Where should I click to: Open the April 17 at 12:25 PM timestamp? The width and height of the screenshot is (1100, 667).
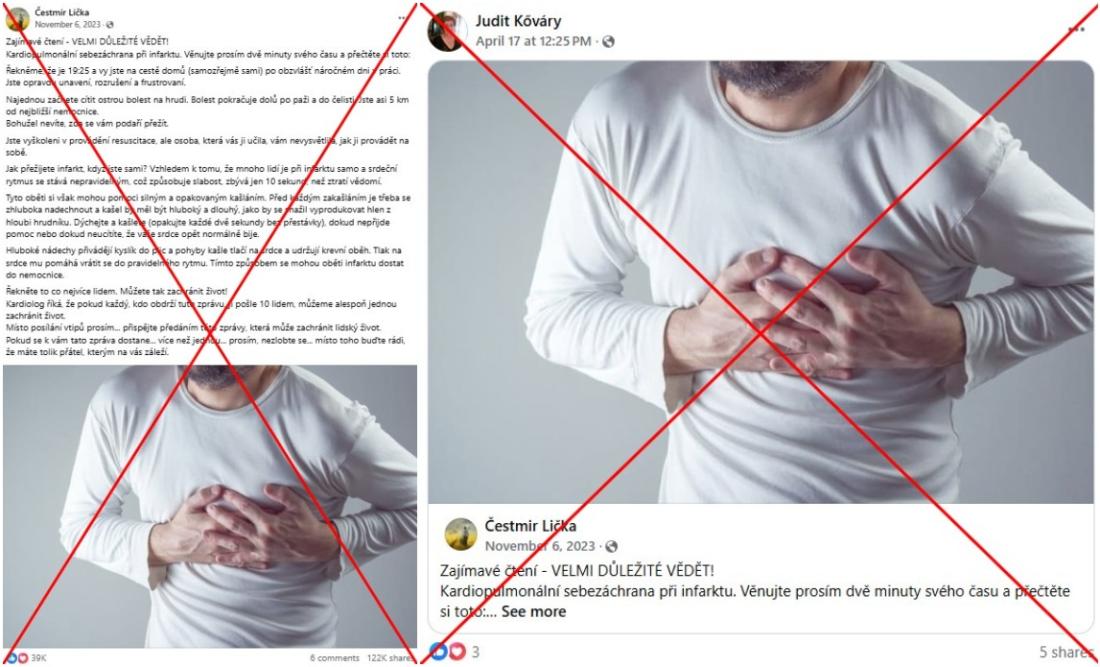[x=533, y=41]
